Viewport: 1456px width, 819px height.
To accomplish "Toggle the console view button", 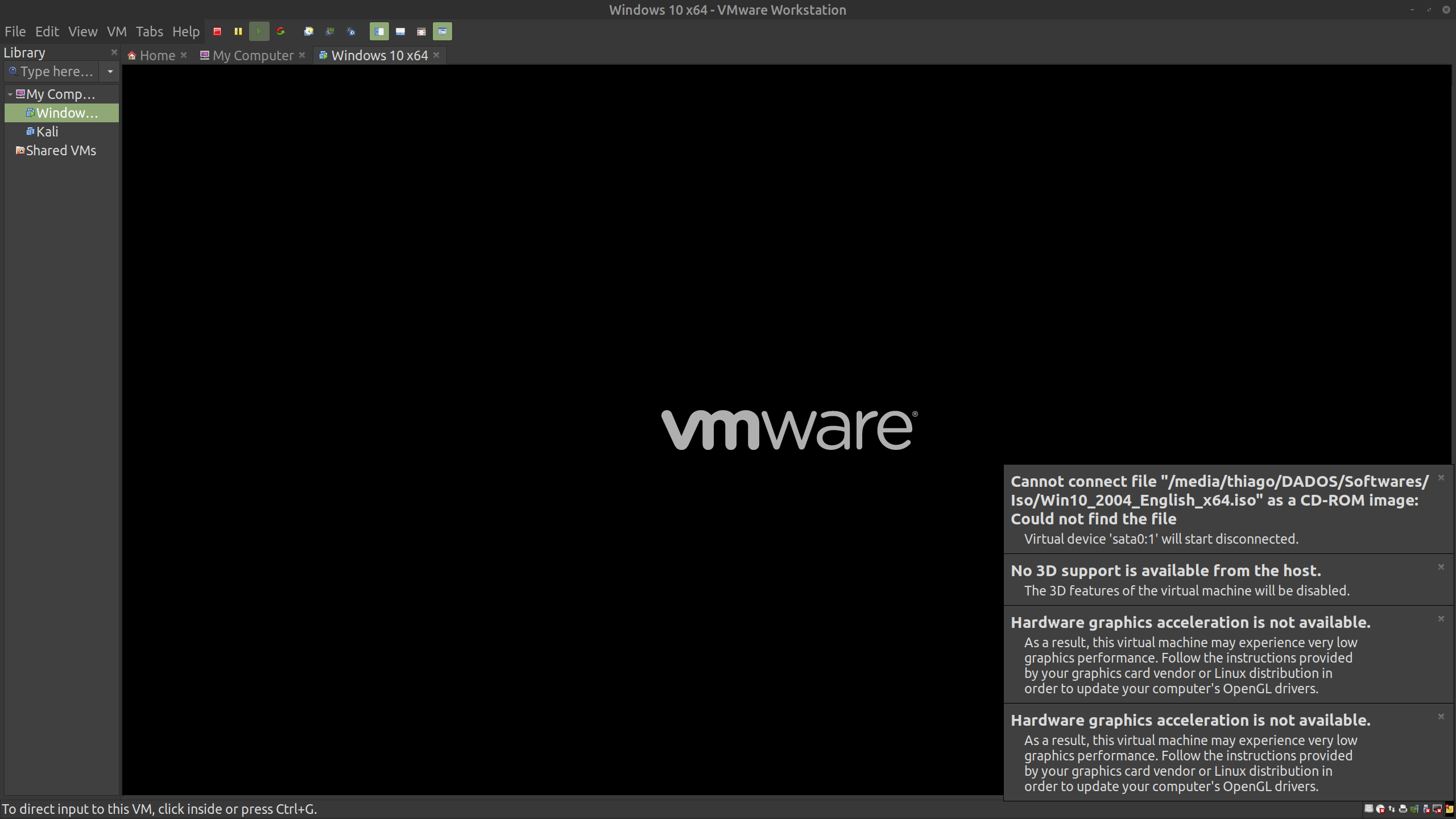I will pyautogui.click(x=442, y=31).
